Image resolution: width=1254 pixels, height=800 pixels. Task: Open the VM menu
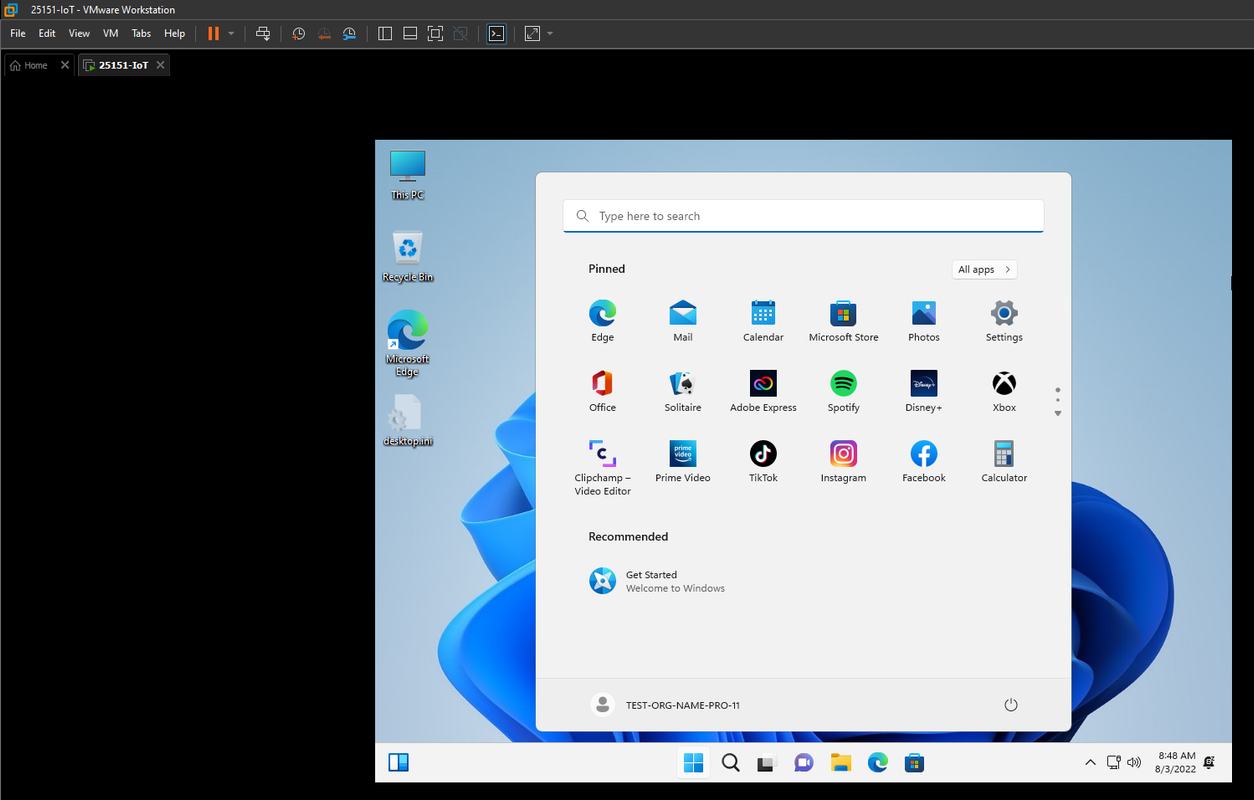click(x=111, y=33)
